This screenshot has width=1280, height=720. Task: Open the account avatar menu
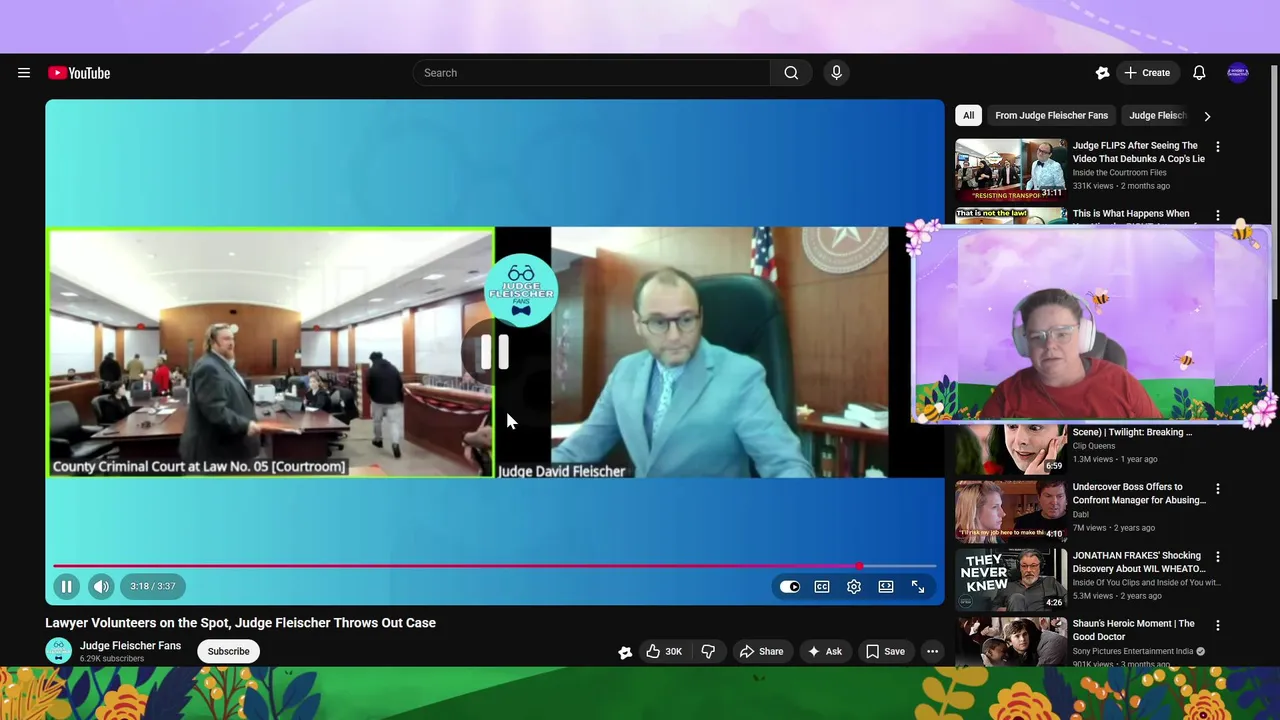pyautogui.click(x=1238, y=73)
